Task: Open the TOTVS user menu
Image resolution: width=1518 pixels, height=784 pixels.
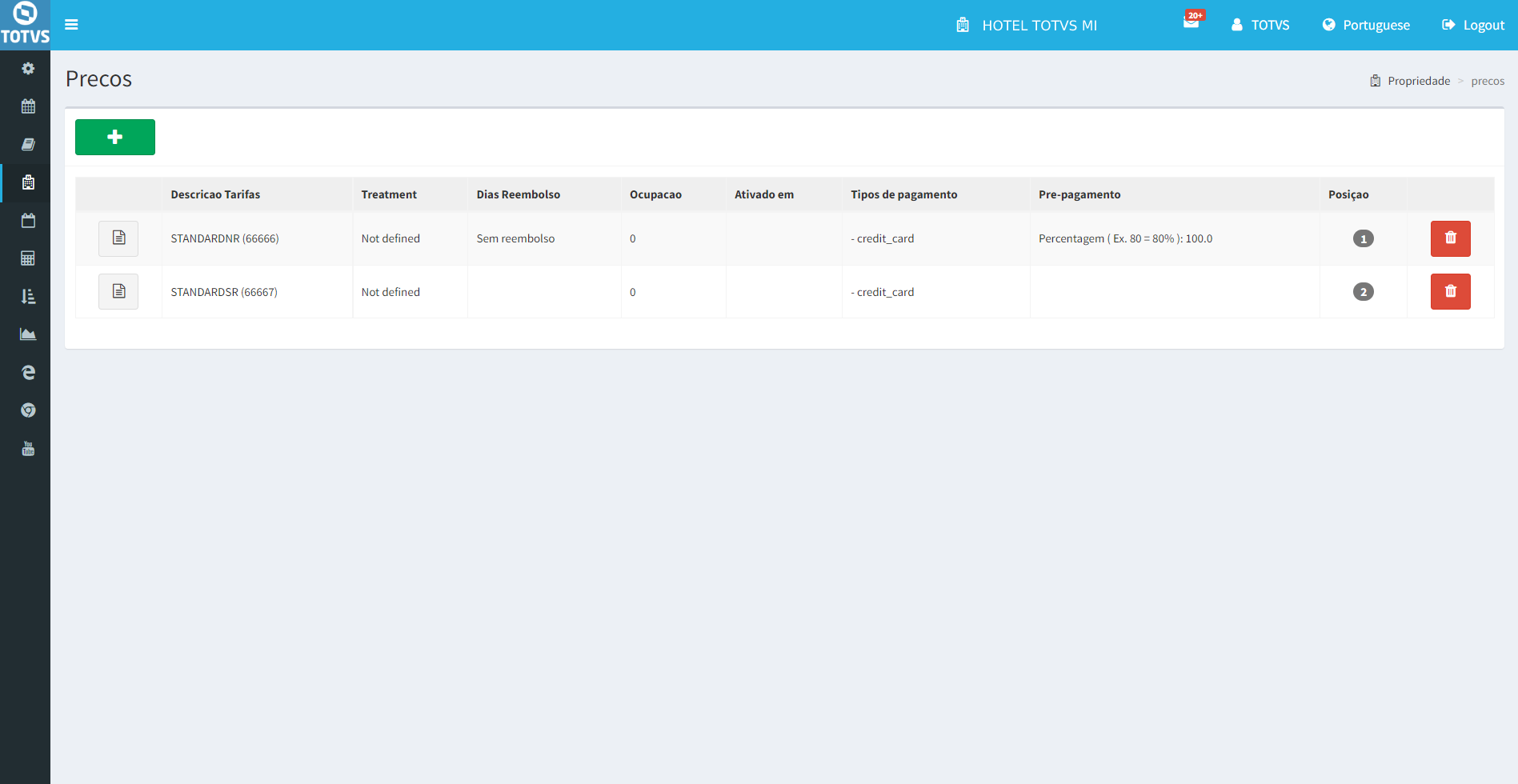Action: point(1260,25)
